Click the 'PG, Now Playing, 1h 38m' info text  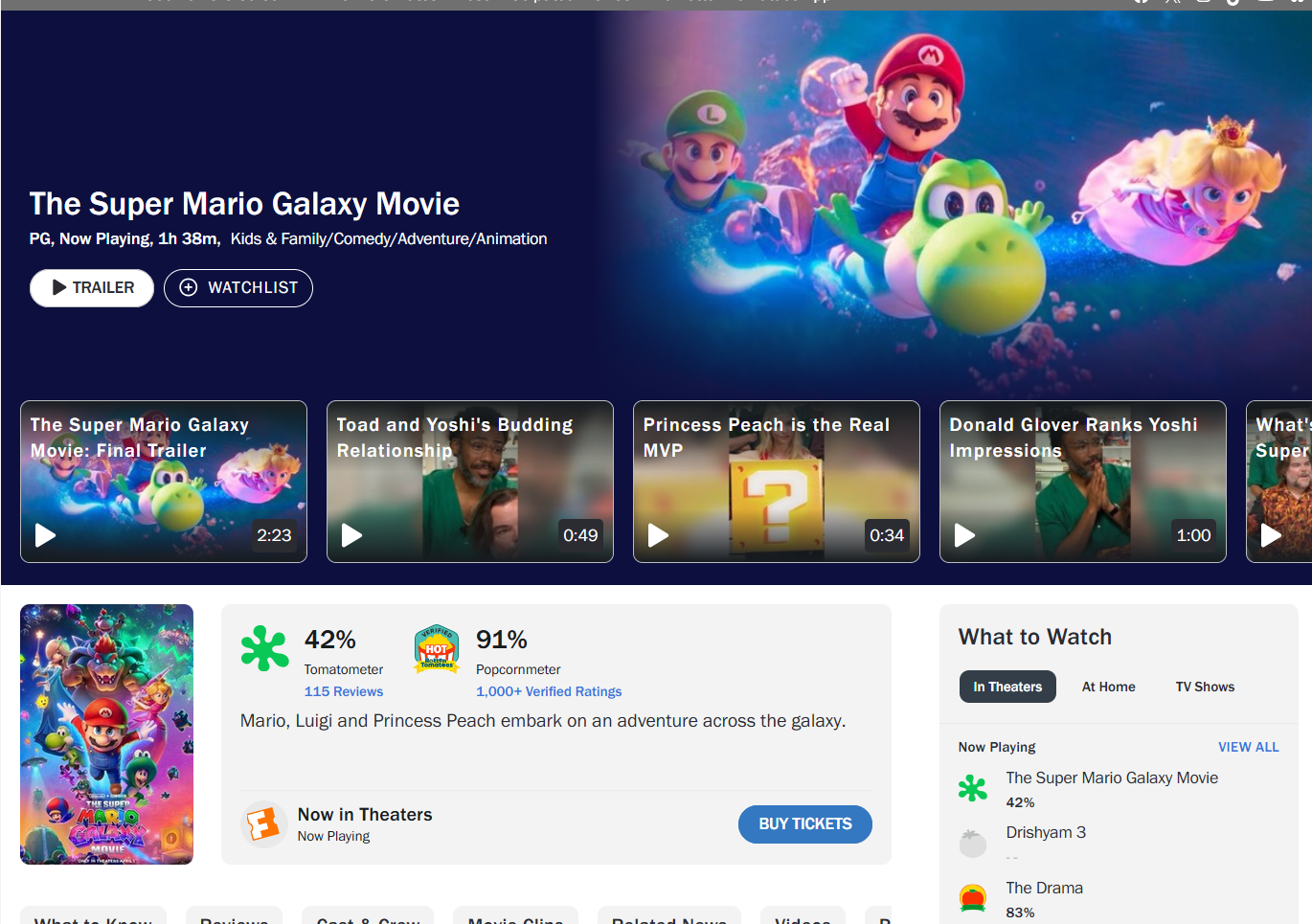point(124,239)
